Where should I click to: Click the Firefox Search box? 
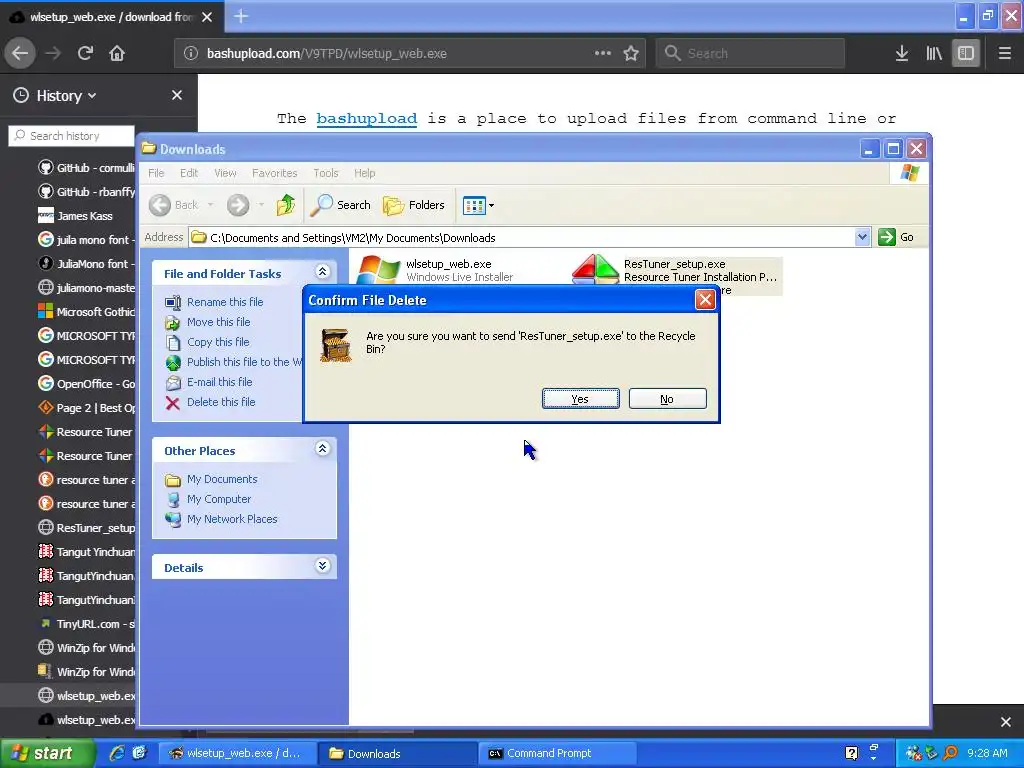coord(750,54)
